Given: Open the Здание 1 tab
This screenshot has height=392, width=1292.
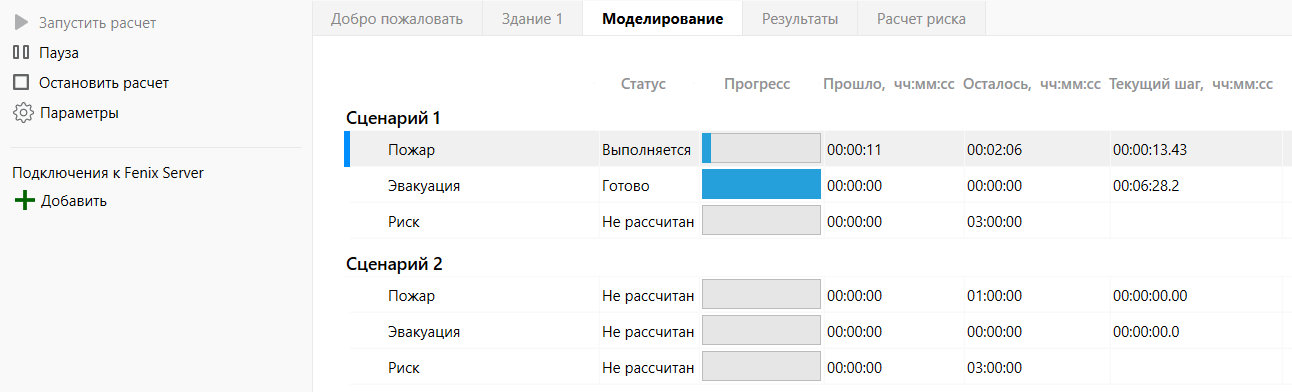Looking at the screenshot, I should 532,18.
